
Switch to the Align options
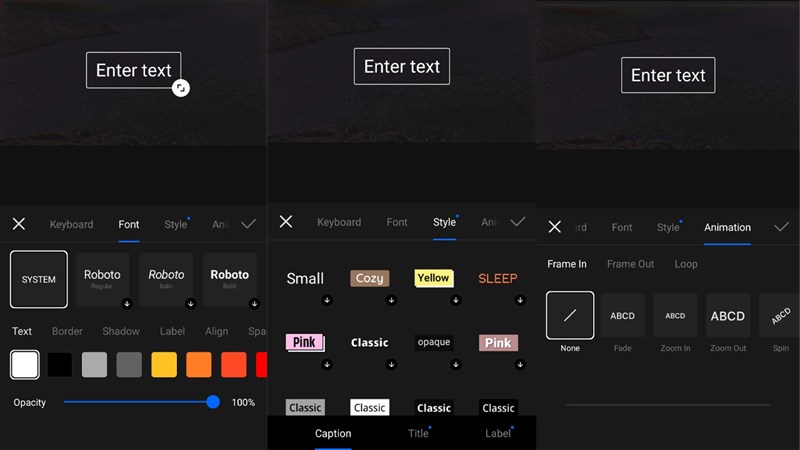216,331
